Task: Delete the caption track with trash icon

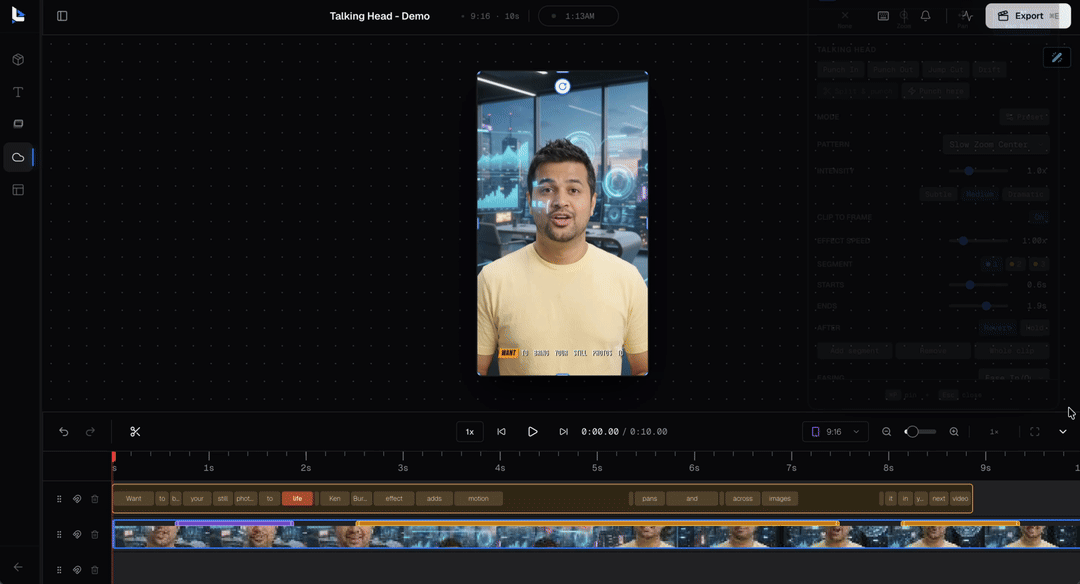Action: tap(95, 499)
